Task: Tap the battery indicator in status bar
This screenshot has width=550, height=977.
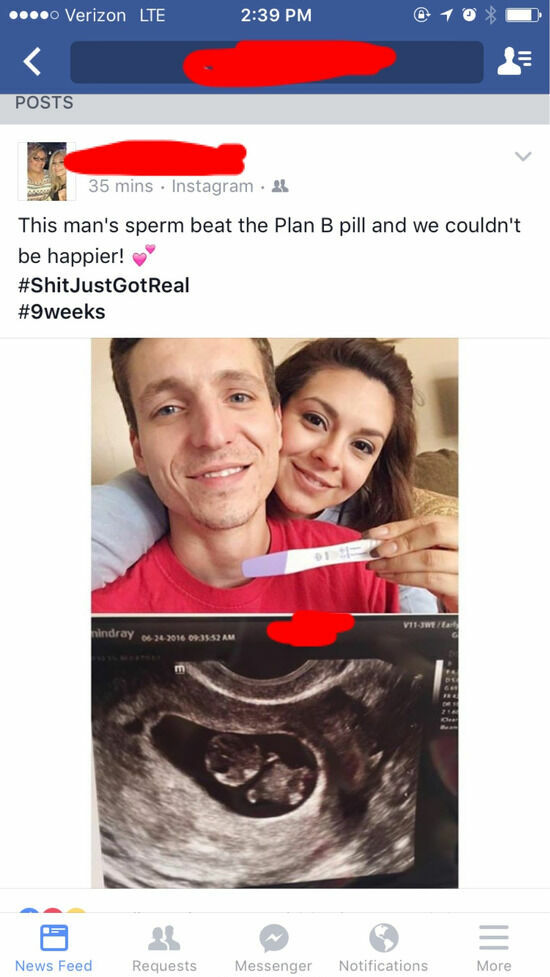Action: pyautogui.click(x=523, y=15)
